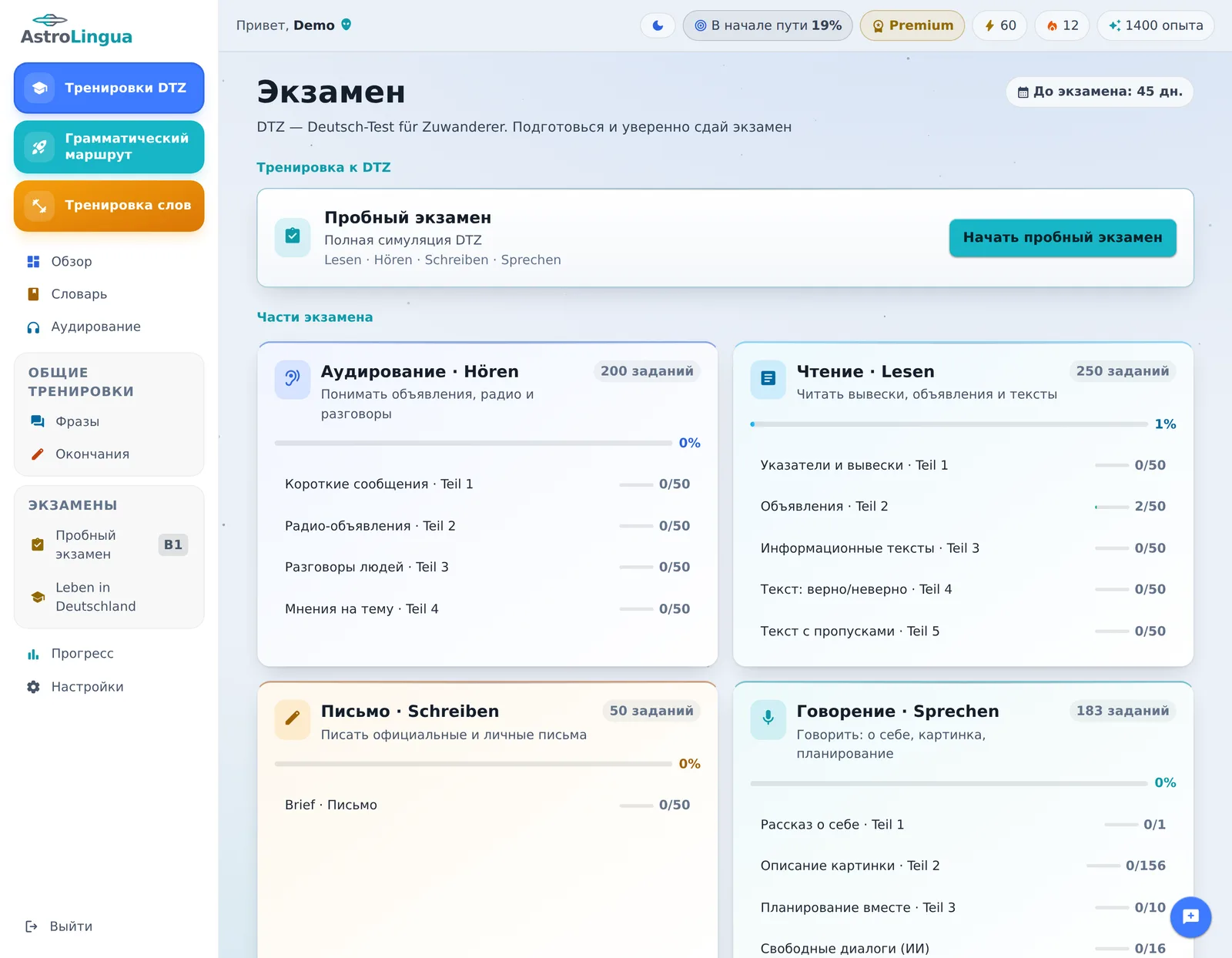Open Описание картинки · Teil 2

point(963,866)
